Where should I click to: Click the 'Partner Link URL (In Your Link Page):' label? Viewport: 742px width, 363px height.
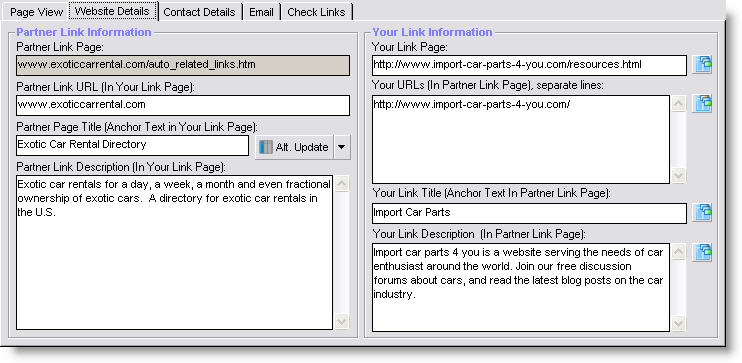coord(106,87)
